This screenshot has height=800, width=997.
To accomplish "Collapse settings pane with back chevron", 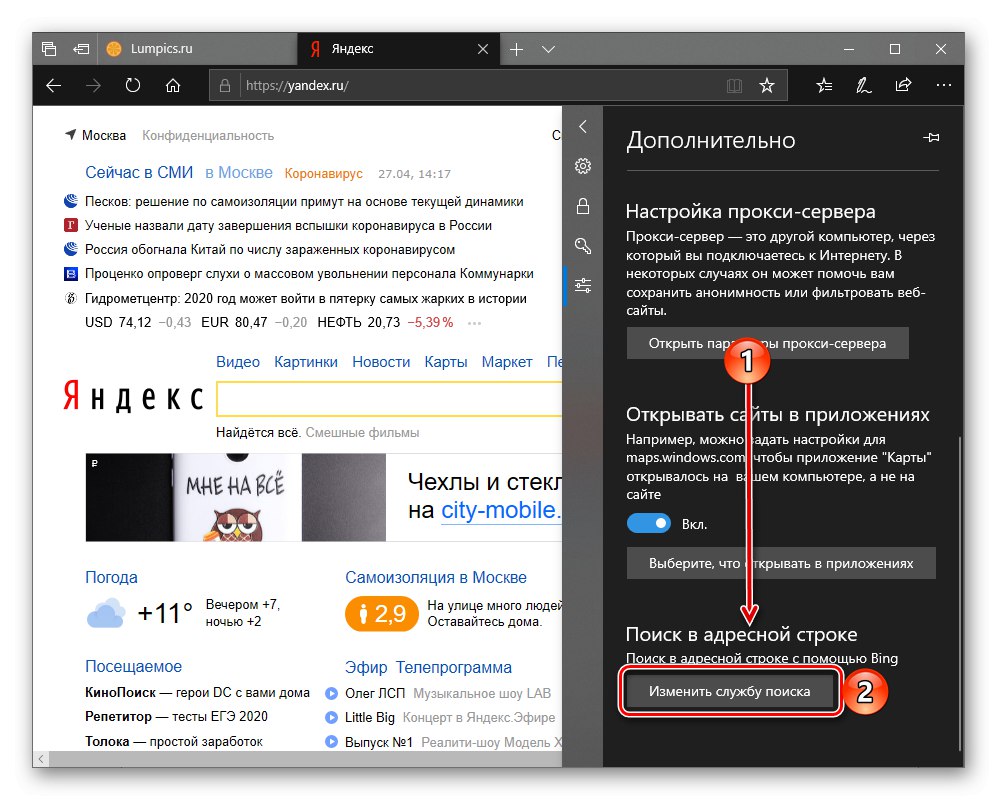I will (583, 127).
